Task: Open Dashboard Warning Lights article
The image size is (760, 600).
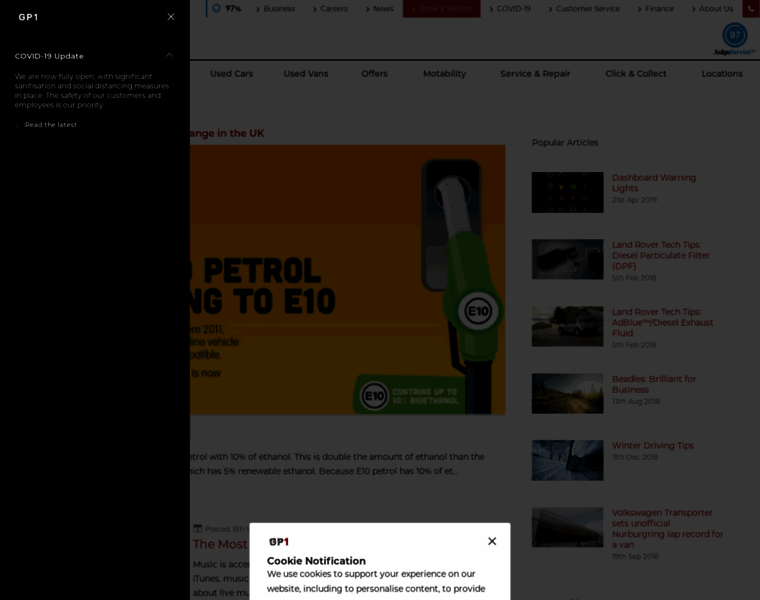Action: pos(653,183)
